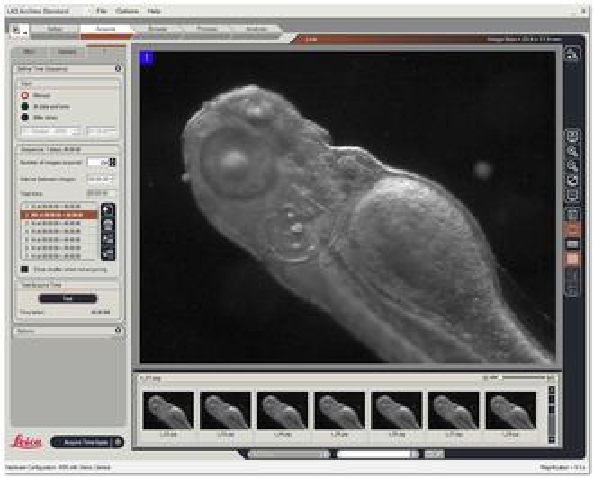Click the top icon beside the sequence list
The image size is (594, 478).
coord(108,210)
